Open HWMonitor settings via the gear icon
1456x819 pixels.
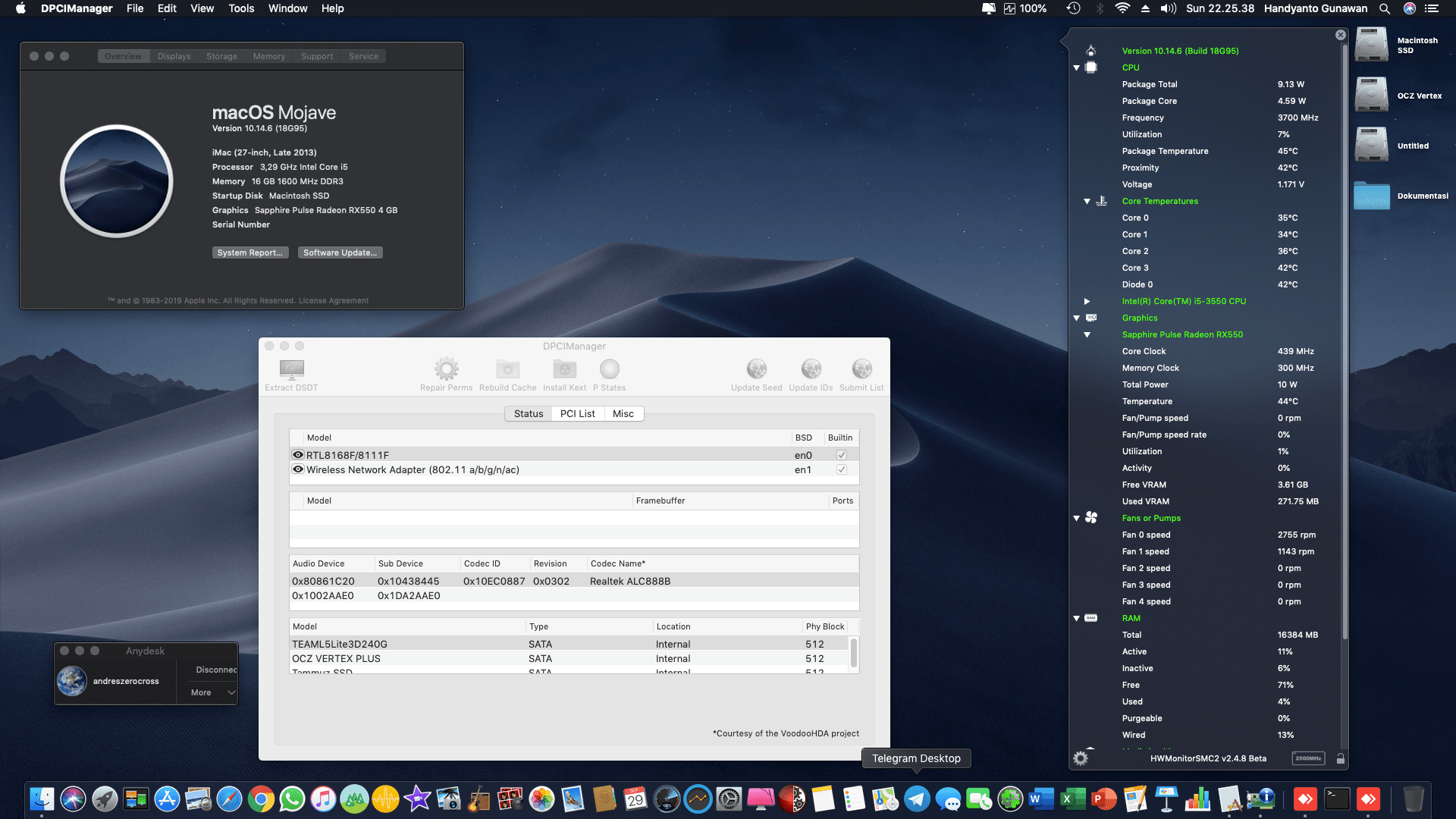(x=1080, y=758)
